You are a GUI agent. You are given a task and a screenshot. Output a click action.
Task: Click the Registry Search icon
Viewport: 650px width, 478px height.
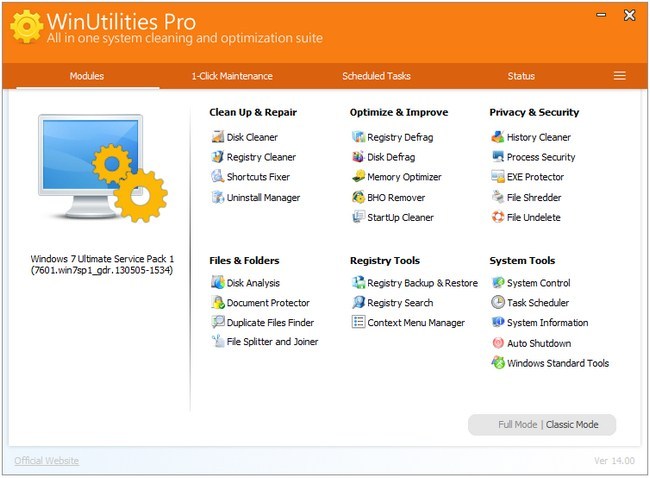click(358, 302)
